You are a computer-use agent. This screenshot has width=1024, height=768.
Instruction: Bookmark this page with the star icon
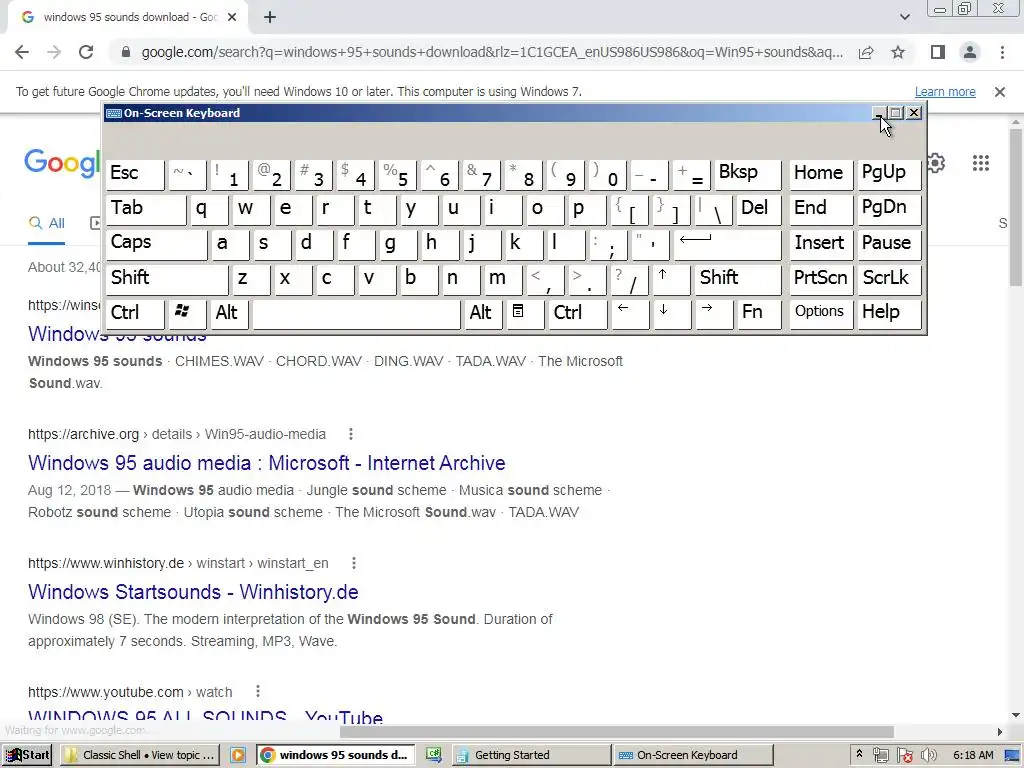(x=898, y=52)
